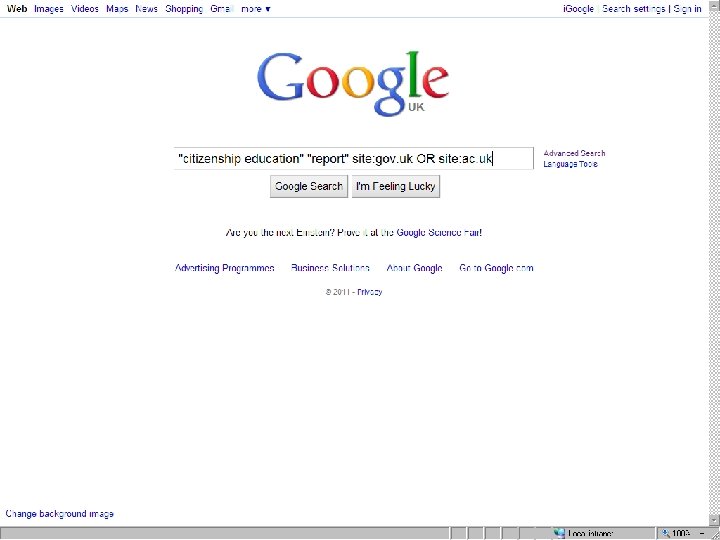Screen dimensions: 720x540
Task: Open Language Tools
Action: [570, 164]
